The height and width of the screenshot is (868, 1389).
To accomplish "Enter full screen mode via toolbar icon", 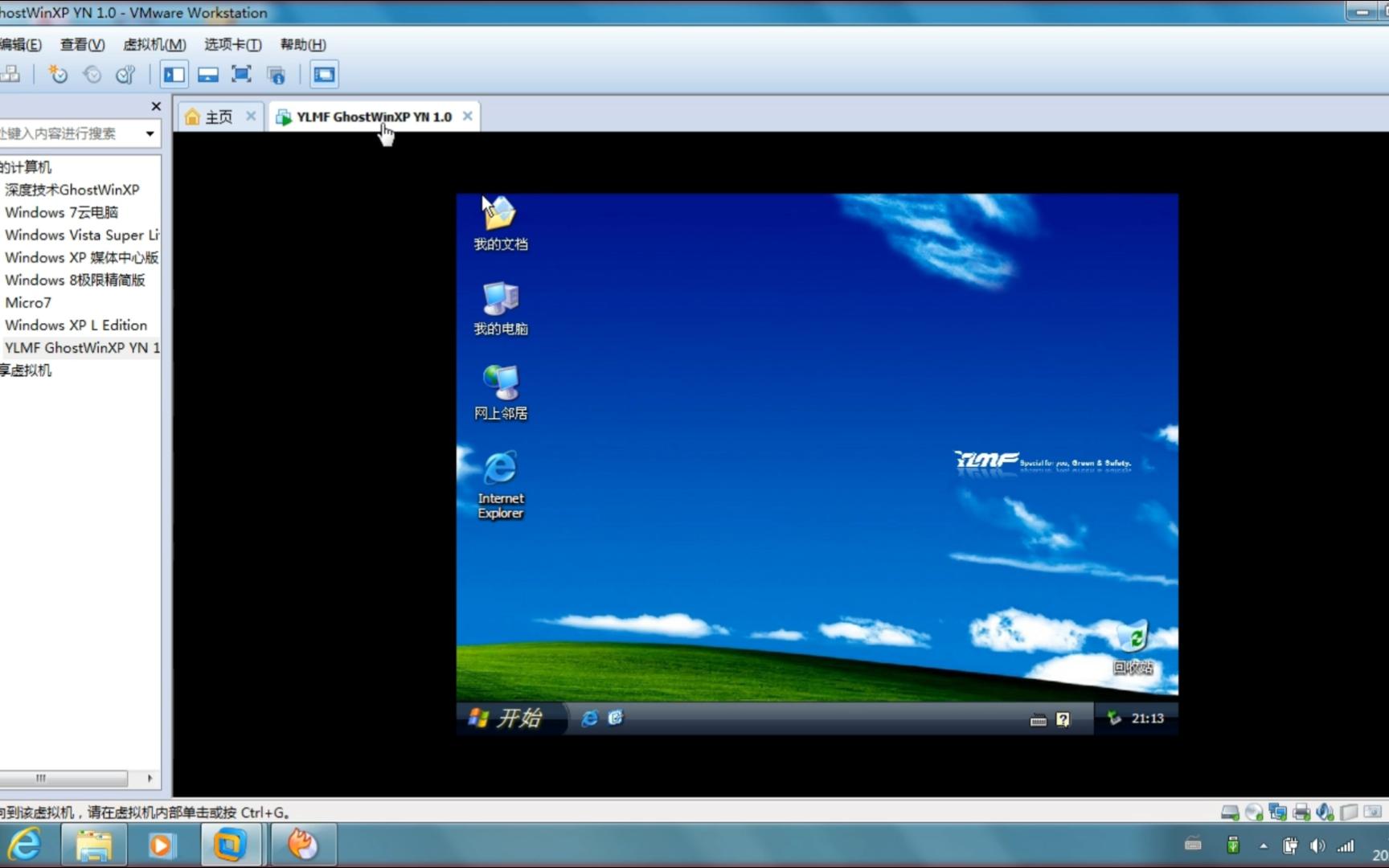I will coord(241,75).
